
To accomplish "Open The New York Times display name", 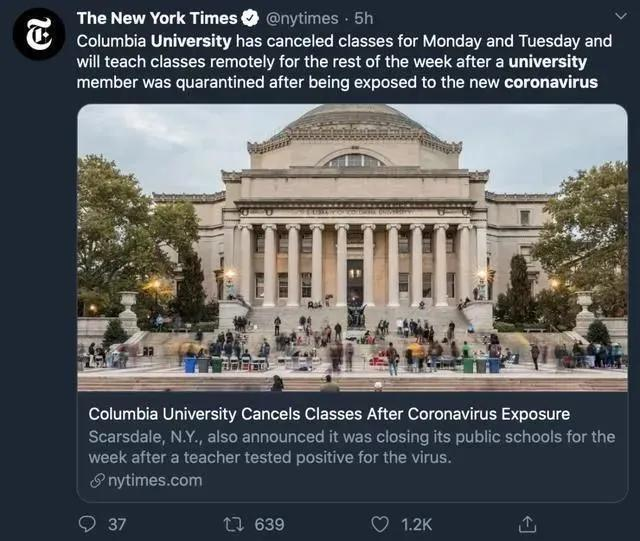I will coord(157,18).
